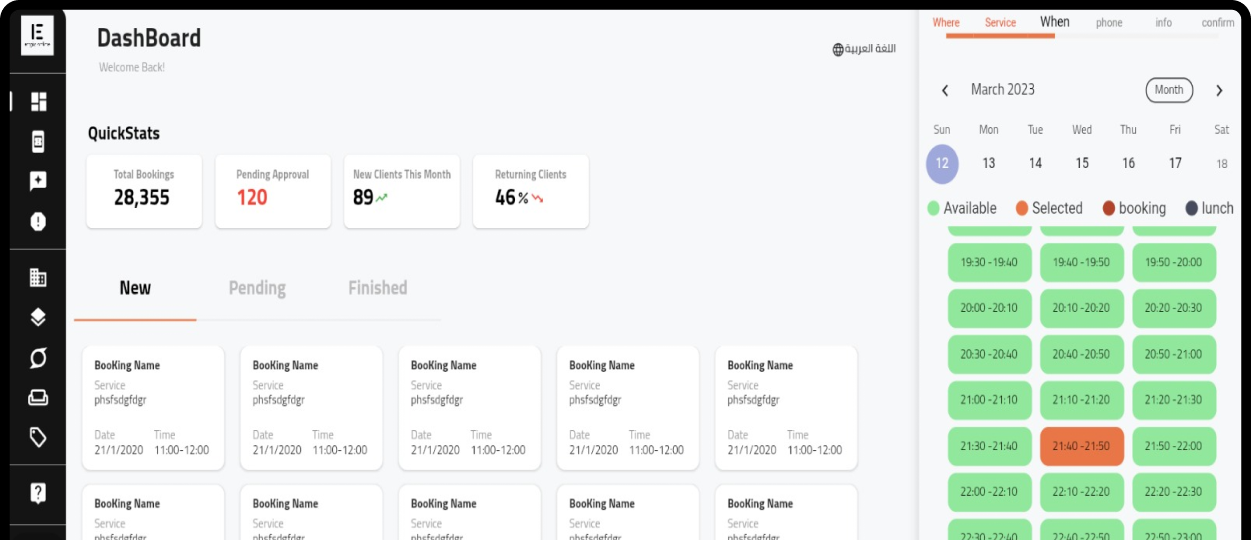Viewport: 1251px width, 540px height.
Task: Click the globe Arabic language switcher
Action: 864,49
